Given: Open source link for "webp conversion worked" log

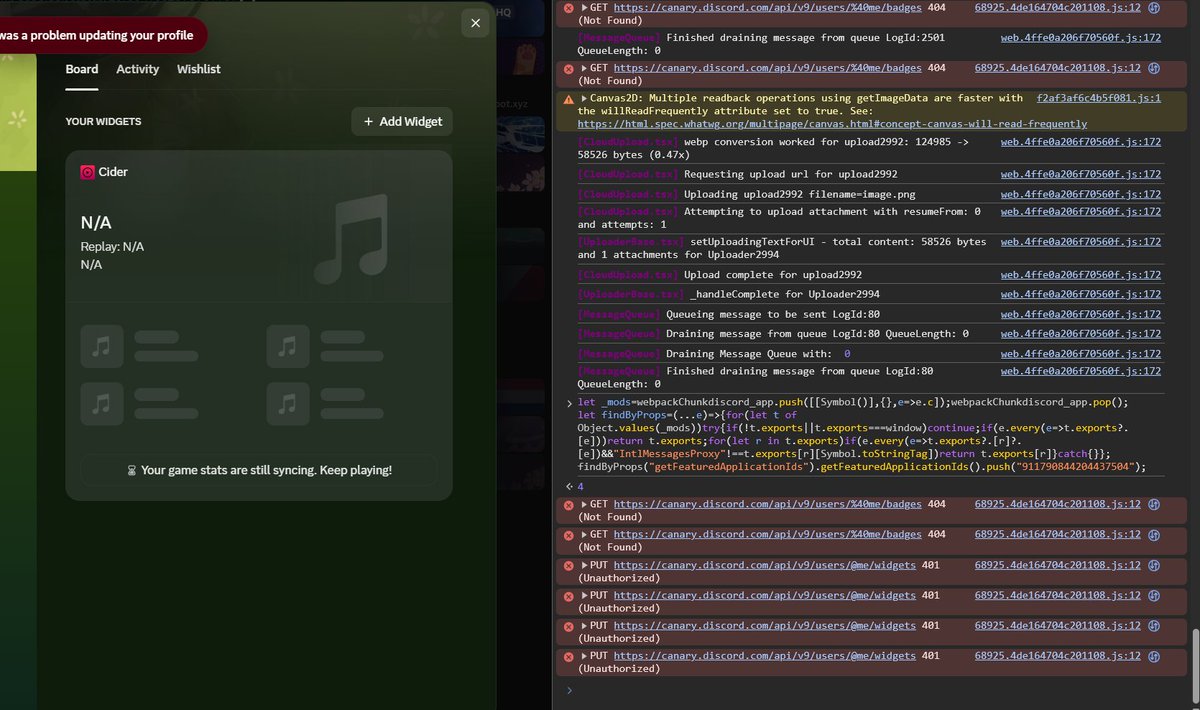Looking at the screenshot, I should 1081,143.
